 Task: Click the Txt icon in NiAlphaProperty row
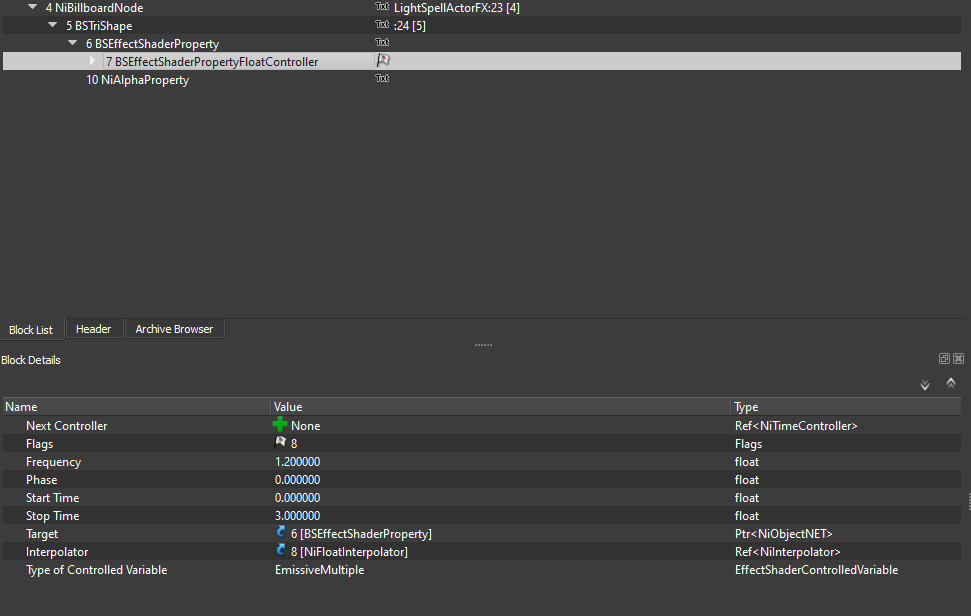[382, 78]
